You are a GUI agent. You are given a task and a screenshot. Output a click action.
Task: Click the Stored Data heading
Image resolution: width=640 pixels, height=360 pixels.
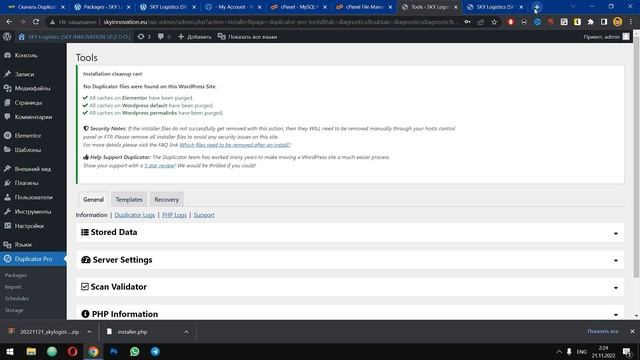pyautogui.click(x=113, y=232)
